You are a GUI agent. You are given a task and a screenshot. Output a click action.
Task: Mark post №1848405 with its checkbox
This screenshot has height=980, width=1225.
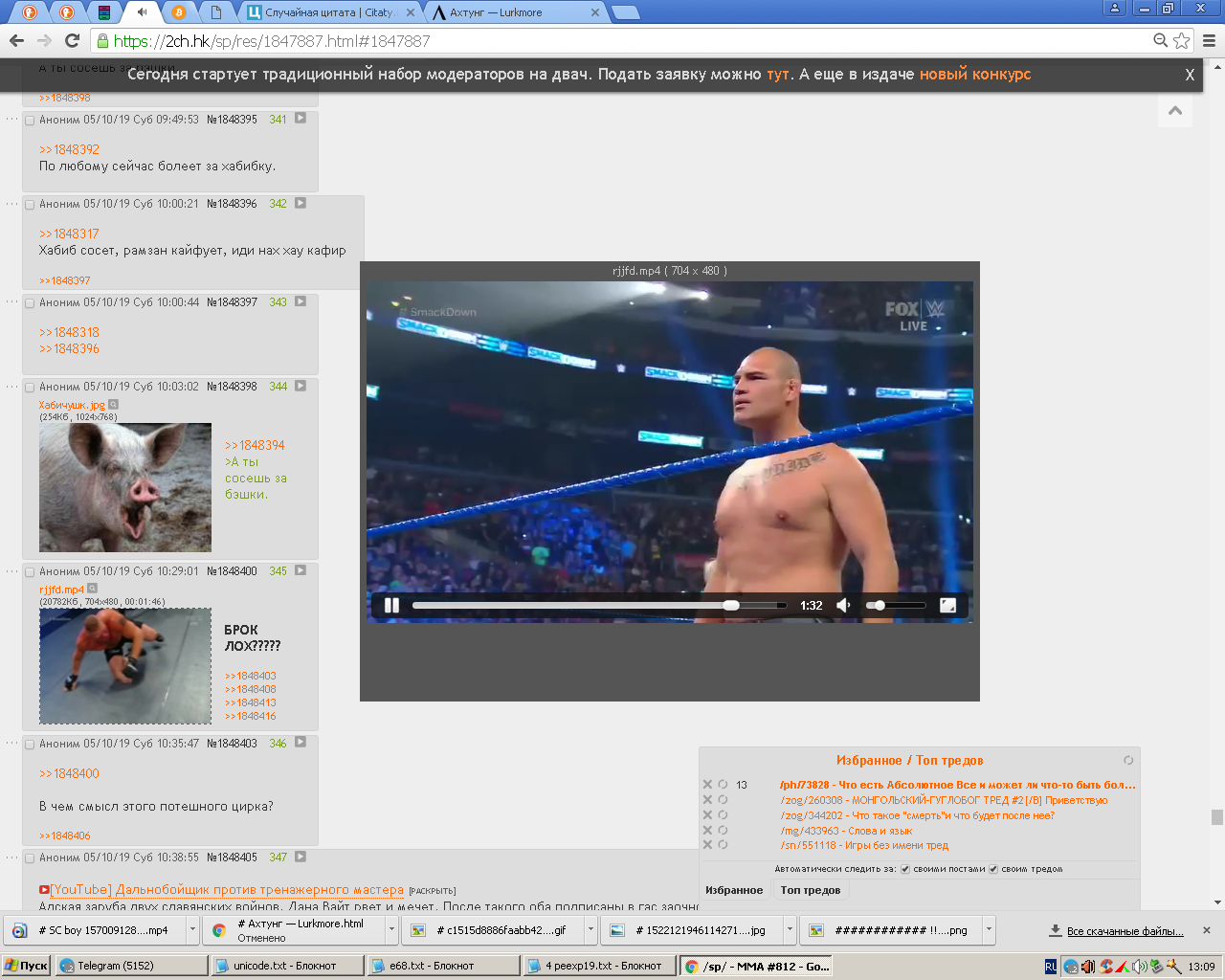[x=30, y=858]
